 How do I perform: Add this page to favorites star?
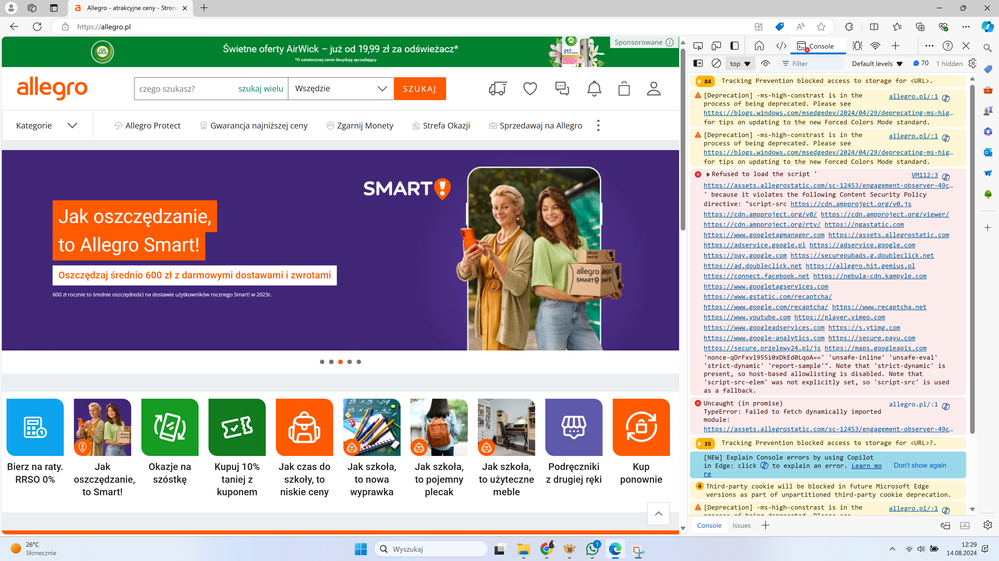coord(821,27)
